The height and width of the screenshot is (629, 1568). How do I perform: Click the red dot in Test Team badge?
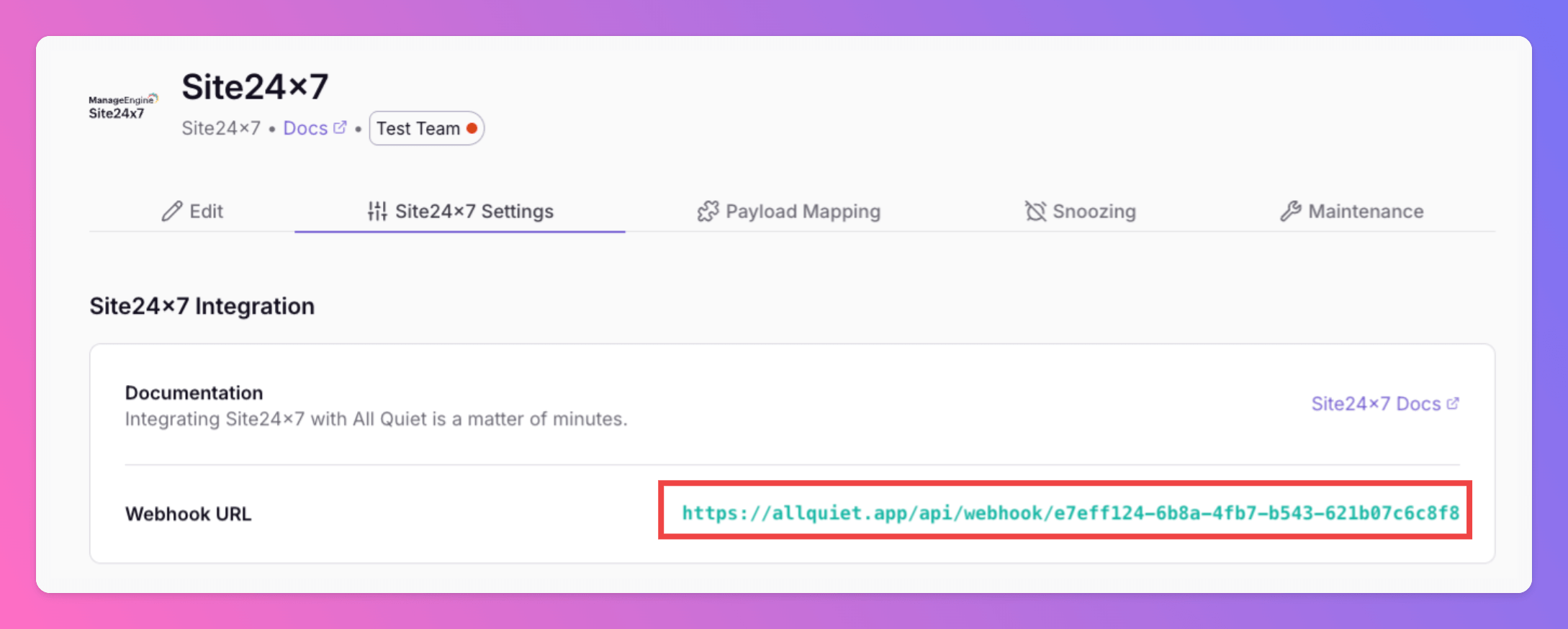pyautogui.click(x=472, y=128)
